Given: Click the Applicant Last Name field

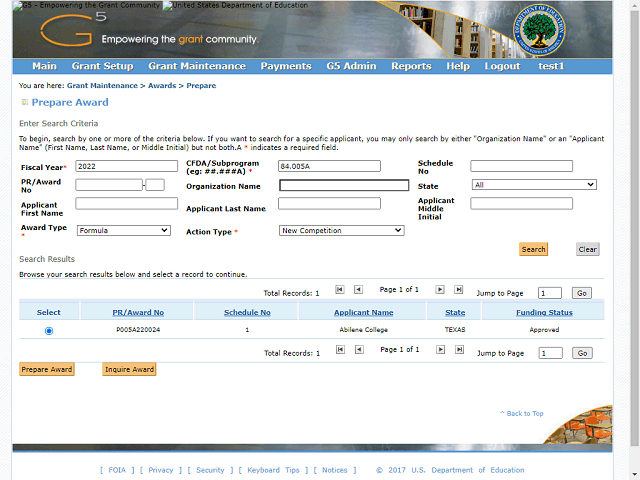Looking at the screenshot, I should click(329, 204).
